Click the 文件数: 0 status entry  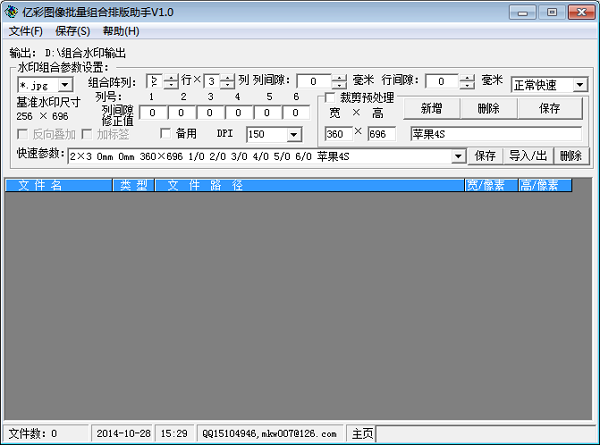pos(33,434)
